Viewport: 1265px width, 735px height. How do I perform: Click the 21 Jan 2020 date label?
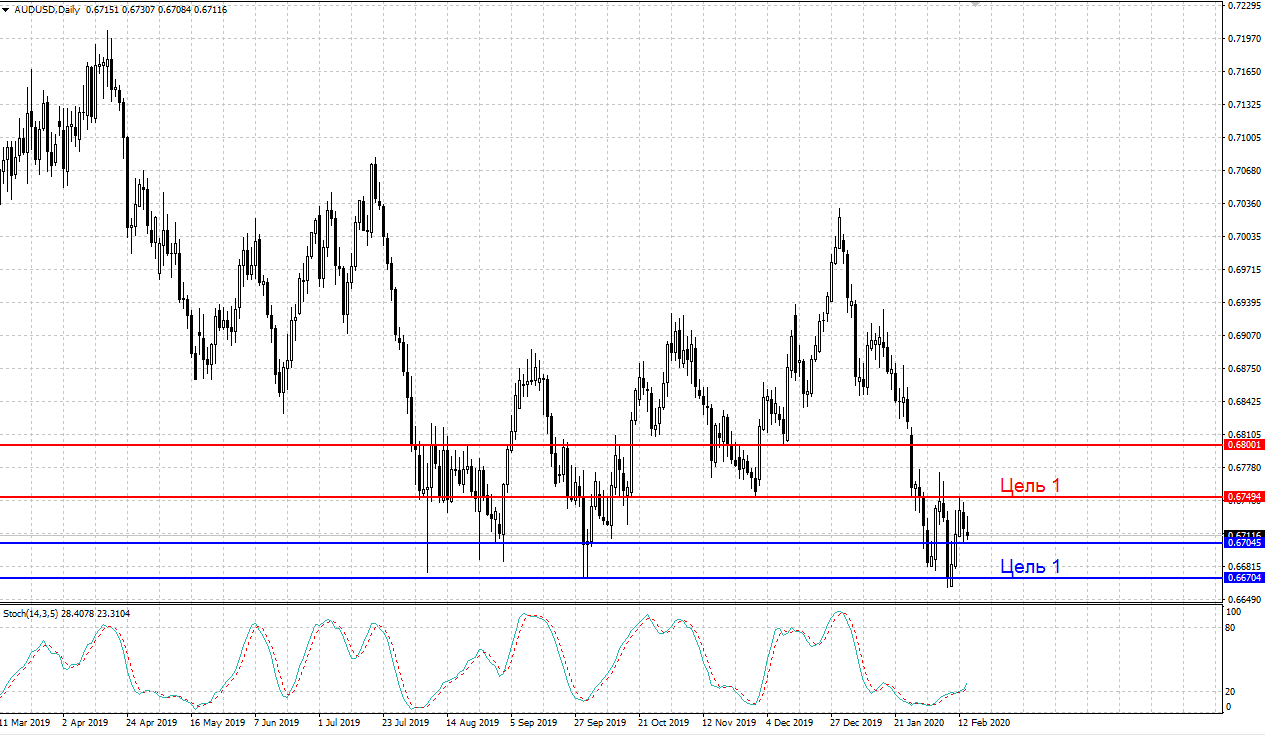[x=919, y=721]
